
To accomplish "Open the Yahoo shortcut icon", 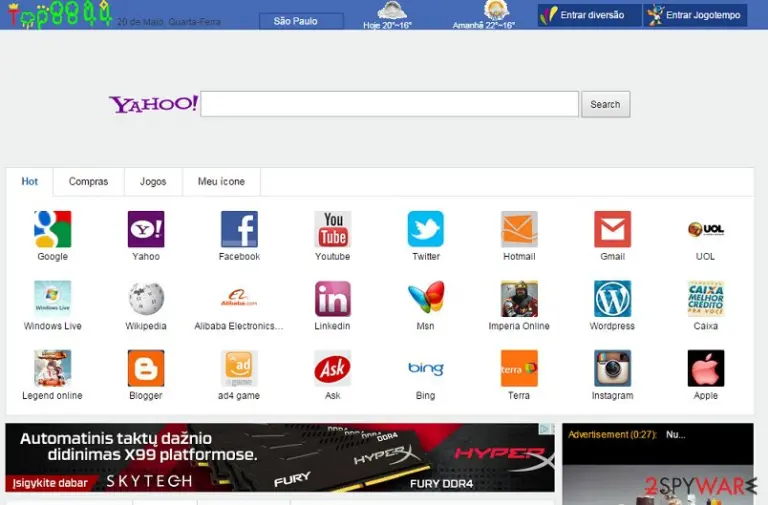I will click(146, 229).
